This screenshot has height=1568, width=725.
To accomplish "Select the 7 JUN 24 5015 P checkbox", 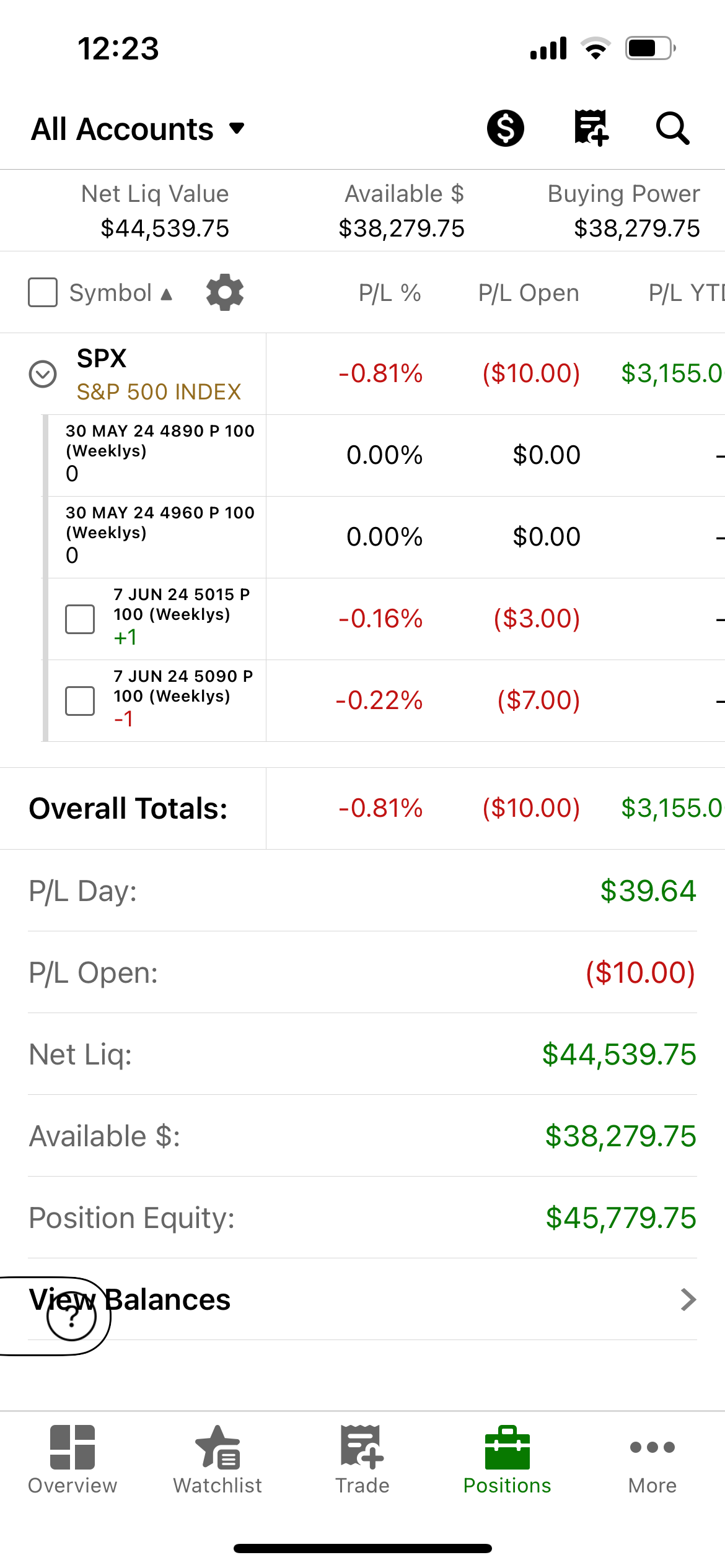I will pos(80,619).
